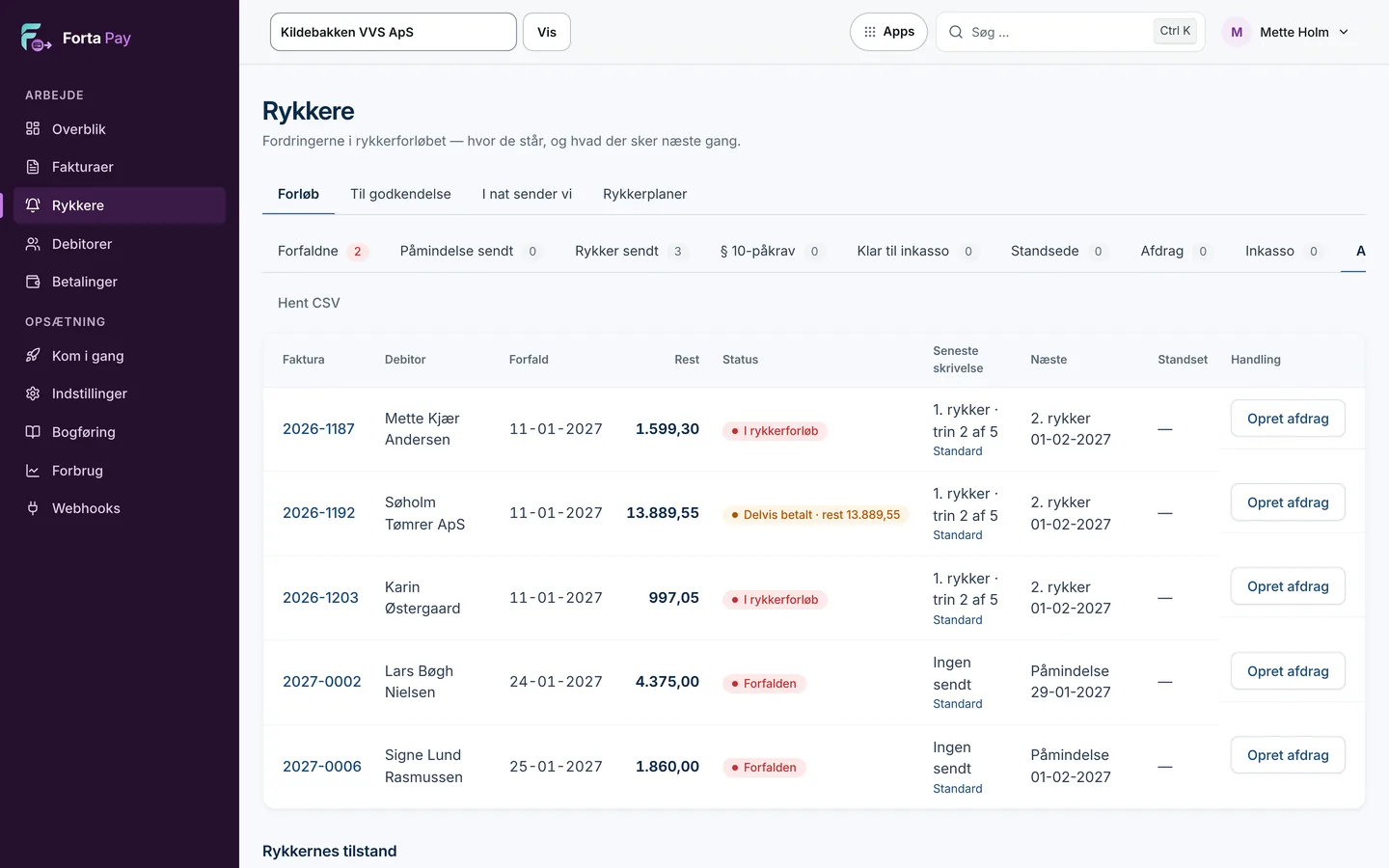Focus the Søg search field
This screenshot has height=868, width=1389.
pos(1071,32)
